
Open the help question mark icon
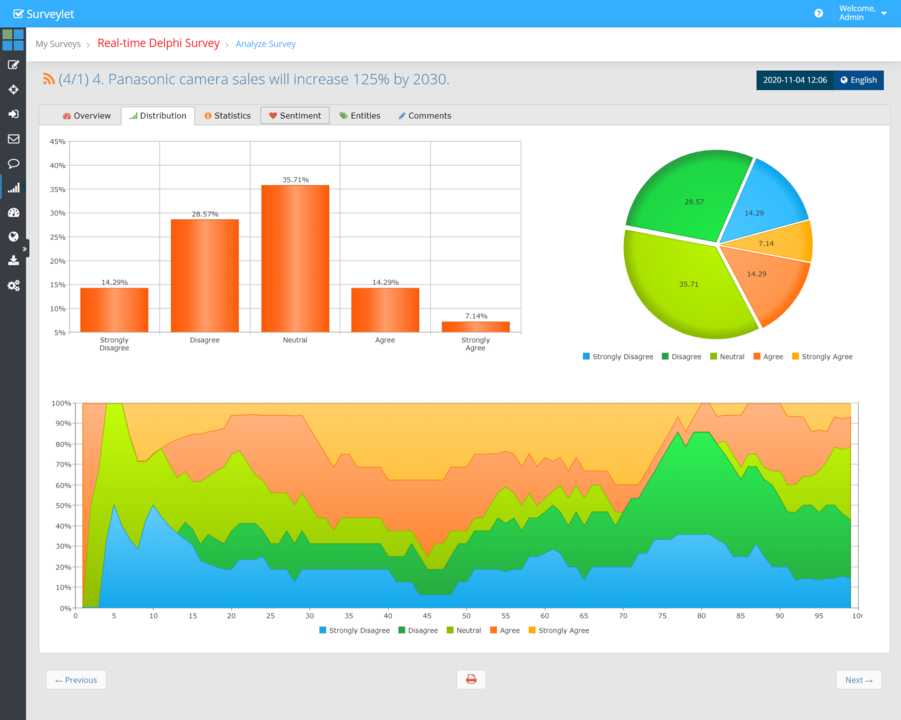819,13
